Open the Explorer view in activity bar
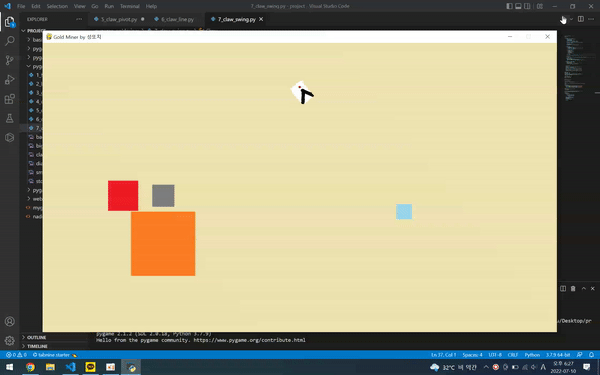Image resolution: width=600 pixels, height=375 pixels. pos(10,22)
